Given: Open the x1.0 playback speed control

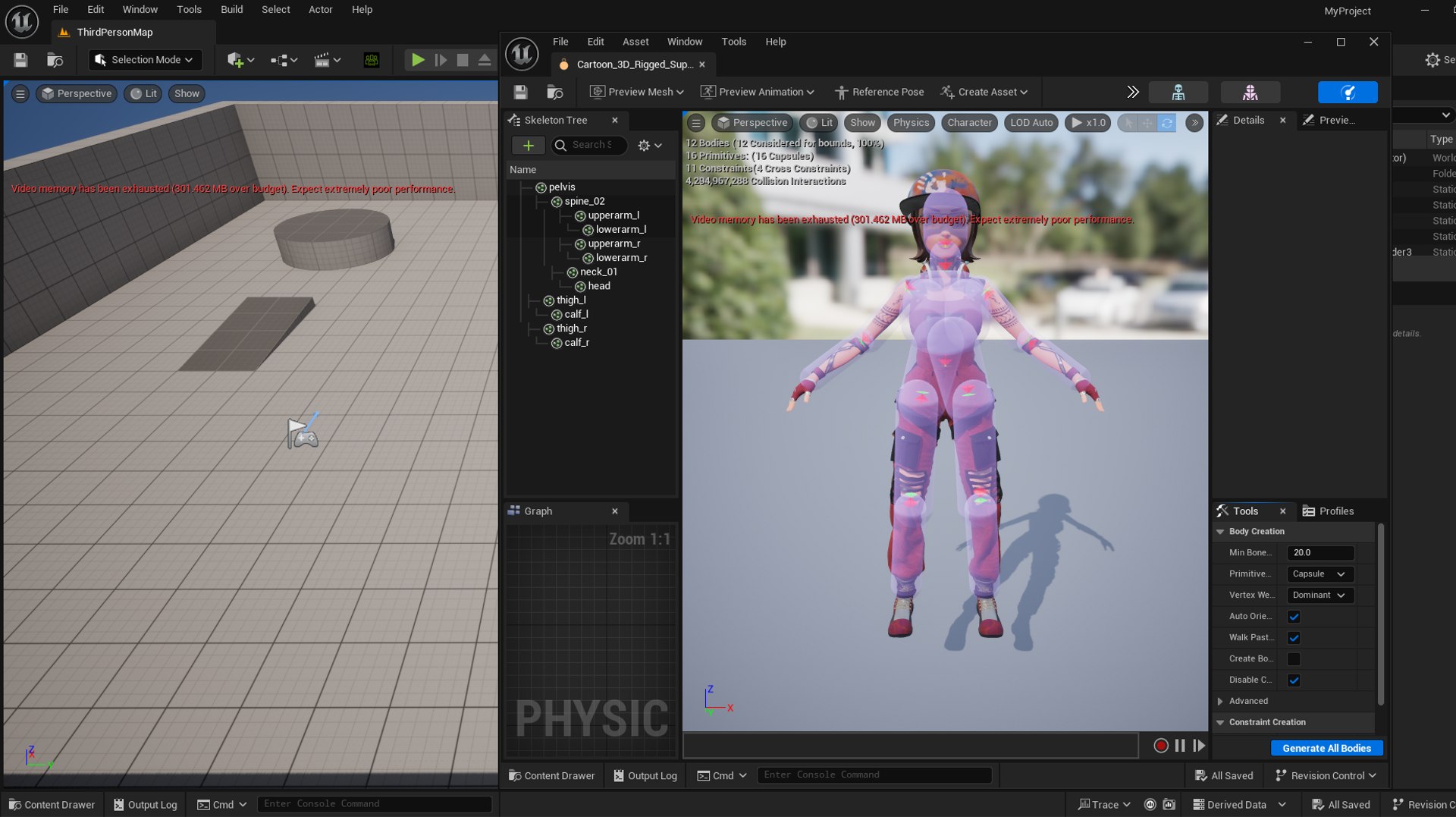Looking at the screenshot, I should (1088, 122).
